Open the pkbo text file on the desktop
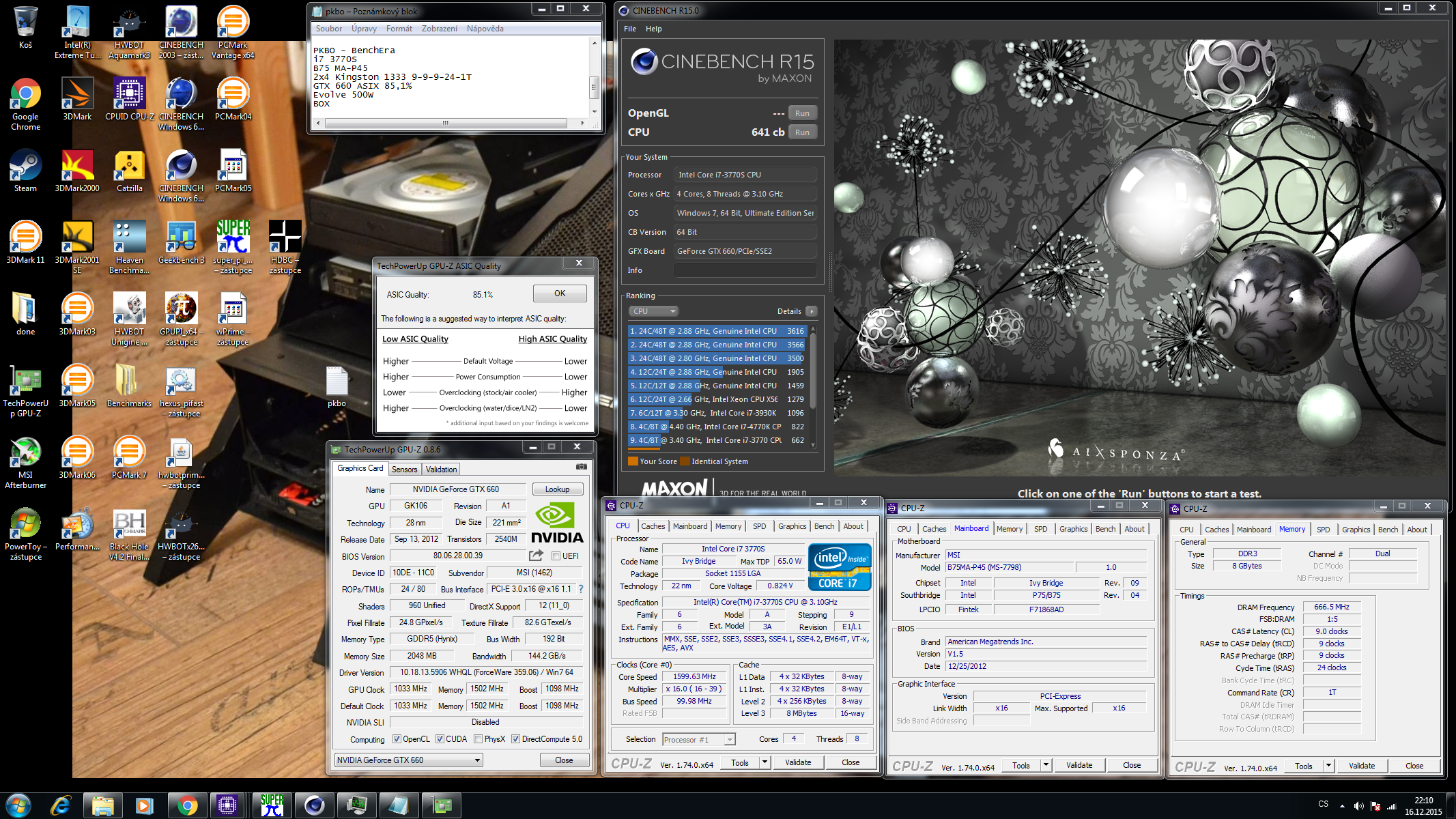Viewport: 1456px width, 819px height. click(337, 386)
